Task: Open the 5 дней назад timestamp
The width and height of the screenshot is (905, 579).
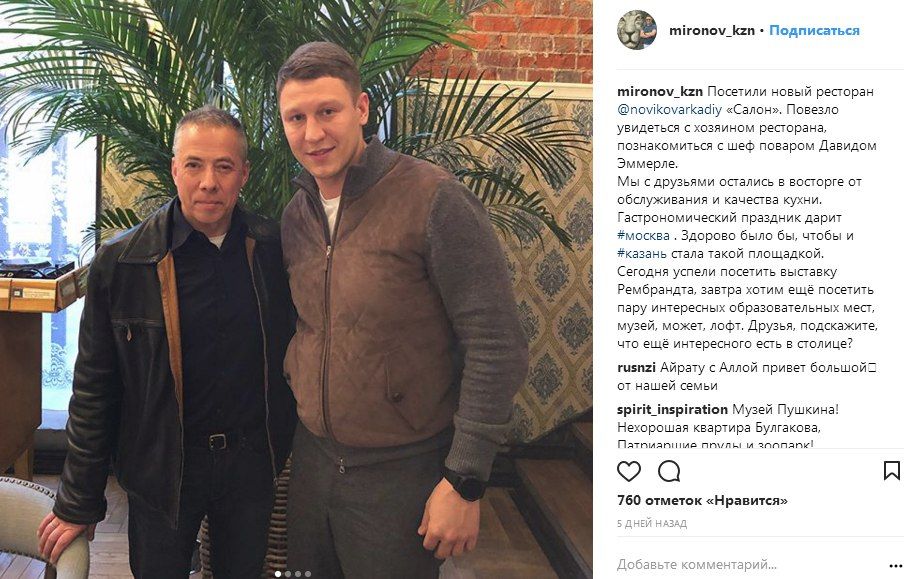Action: [652, 524]
